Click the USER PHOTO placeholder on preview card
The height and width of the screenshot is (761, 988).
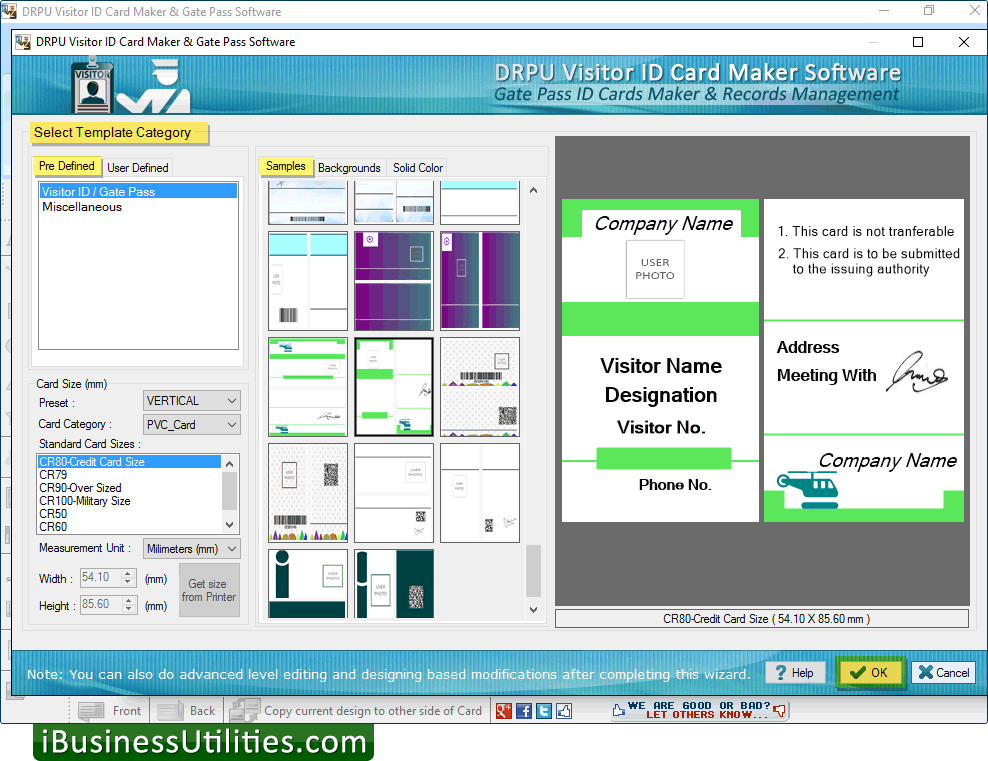click(x=655, y=270)
